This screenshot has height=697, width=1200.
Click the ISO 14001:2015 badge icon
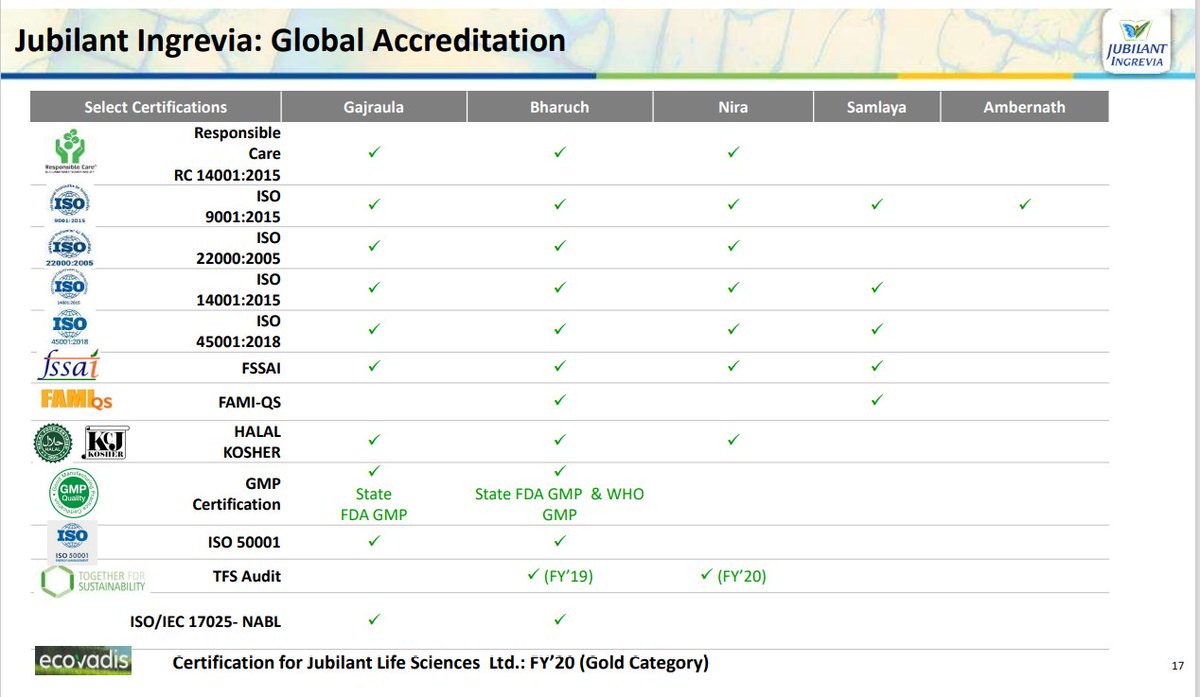click(68, 289)
